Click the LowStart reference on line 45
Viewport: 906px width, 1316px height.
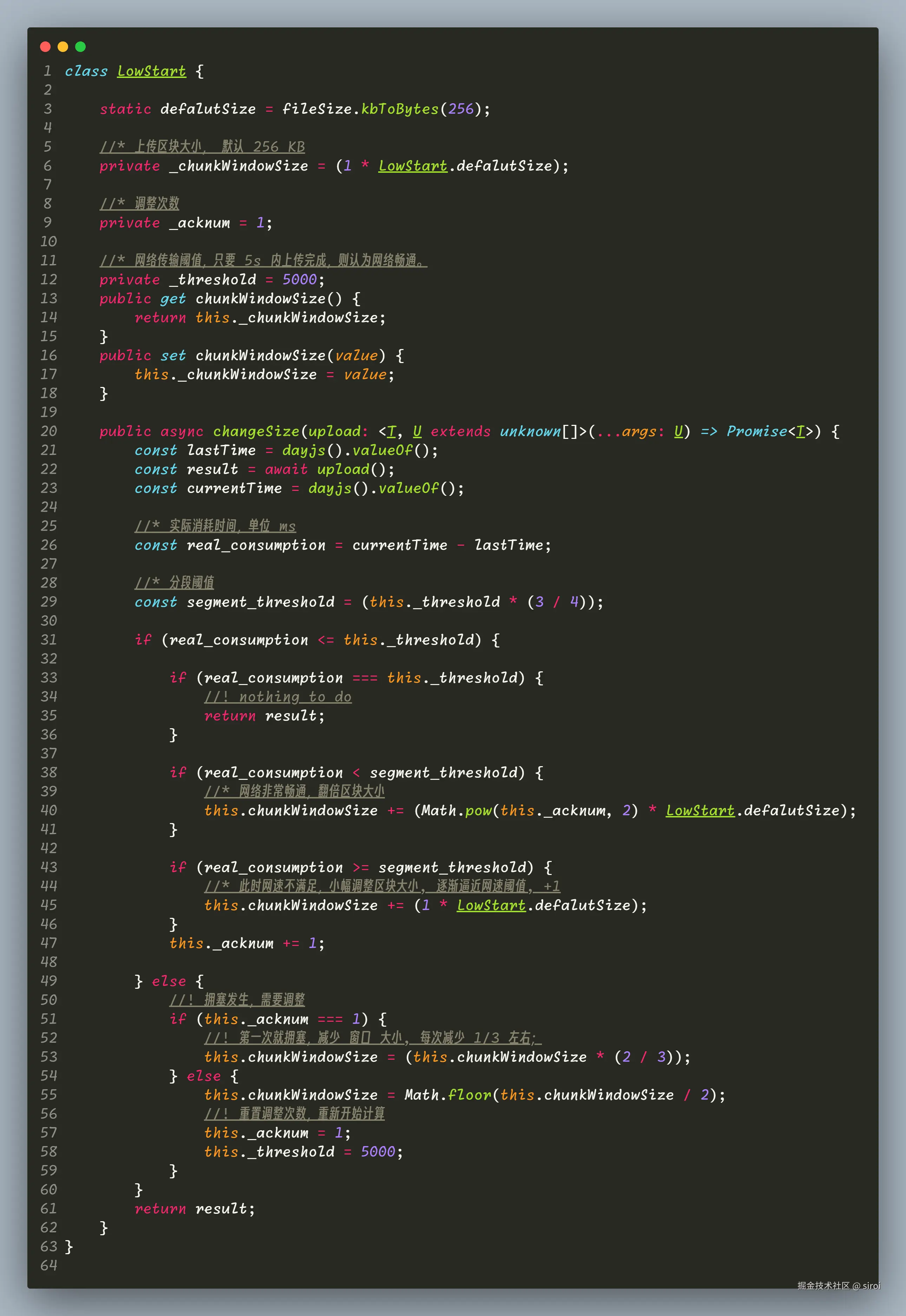click(491, 905)
